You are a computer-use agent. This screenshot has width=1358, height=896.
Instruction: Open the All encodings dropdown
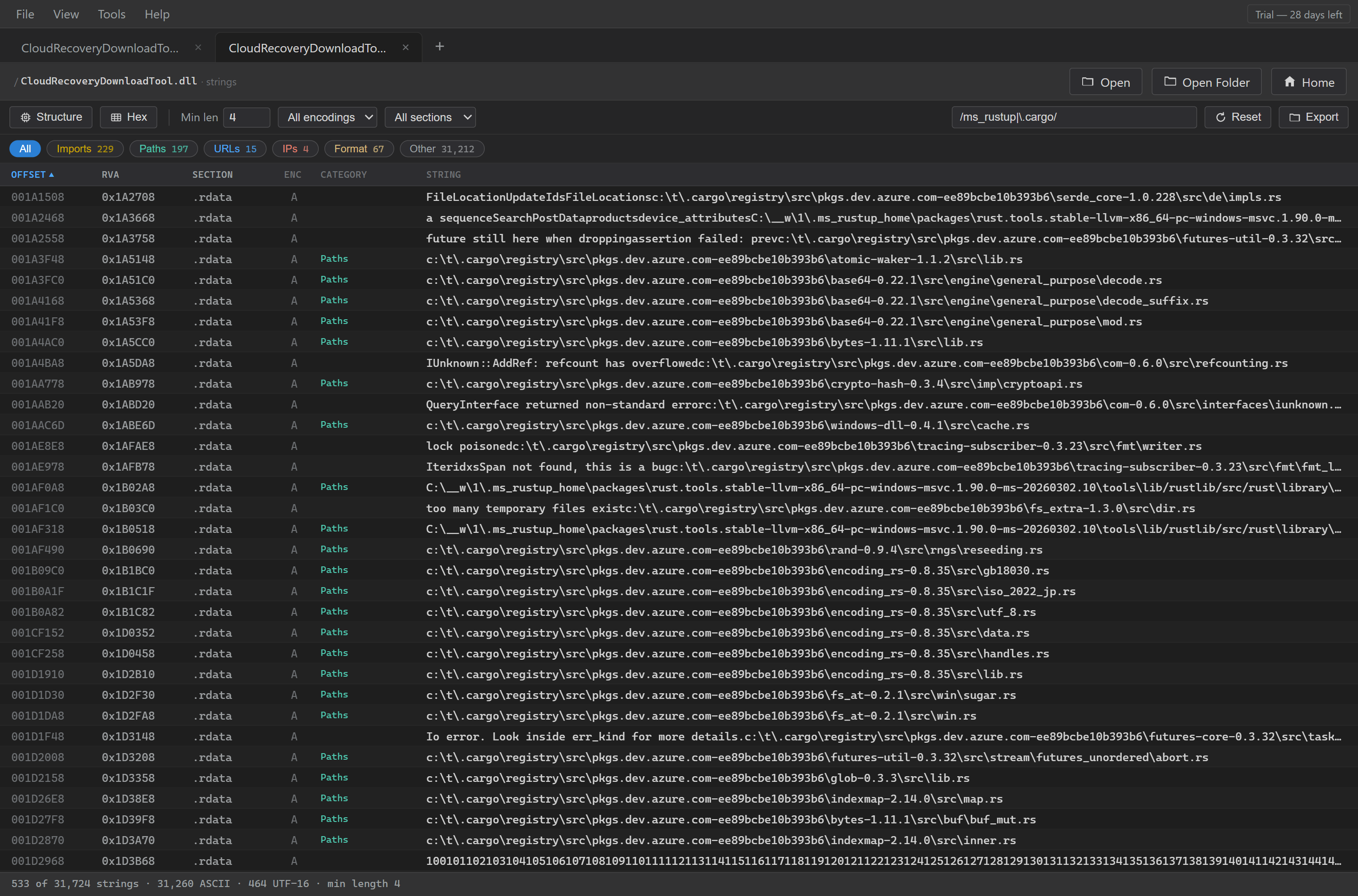point(327,117)
